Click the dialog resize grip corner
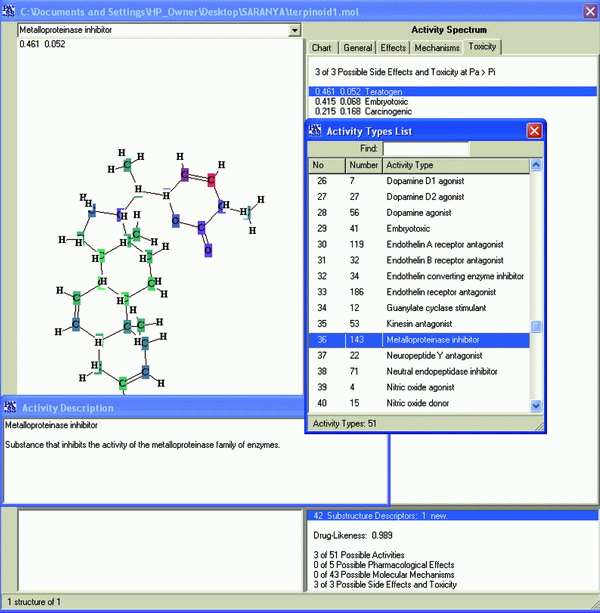Screen dimensions: 600x613 (539, 427)
